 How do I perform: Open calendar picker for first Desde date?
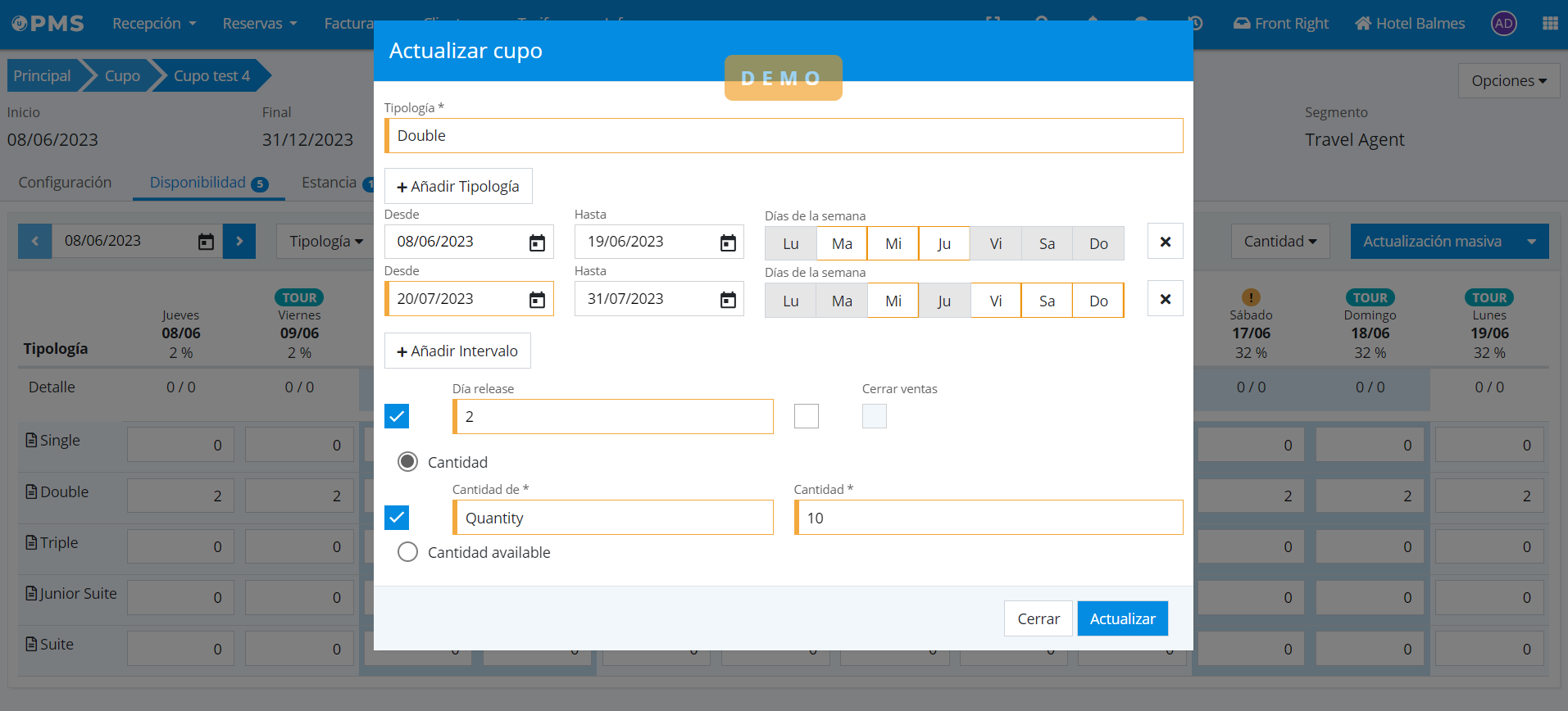[x=537, y=242]
